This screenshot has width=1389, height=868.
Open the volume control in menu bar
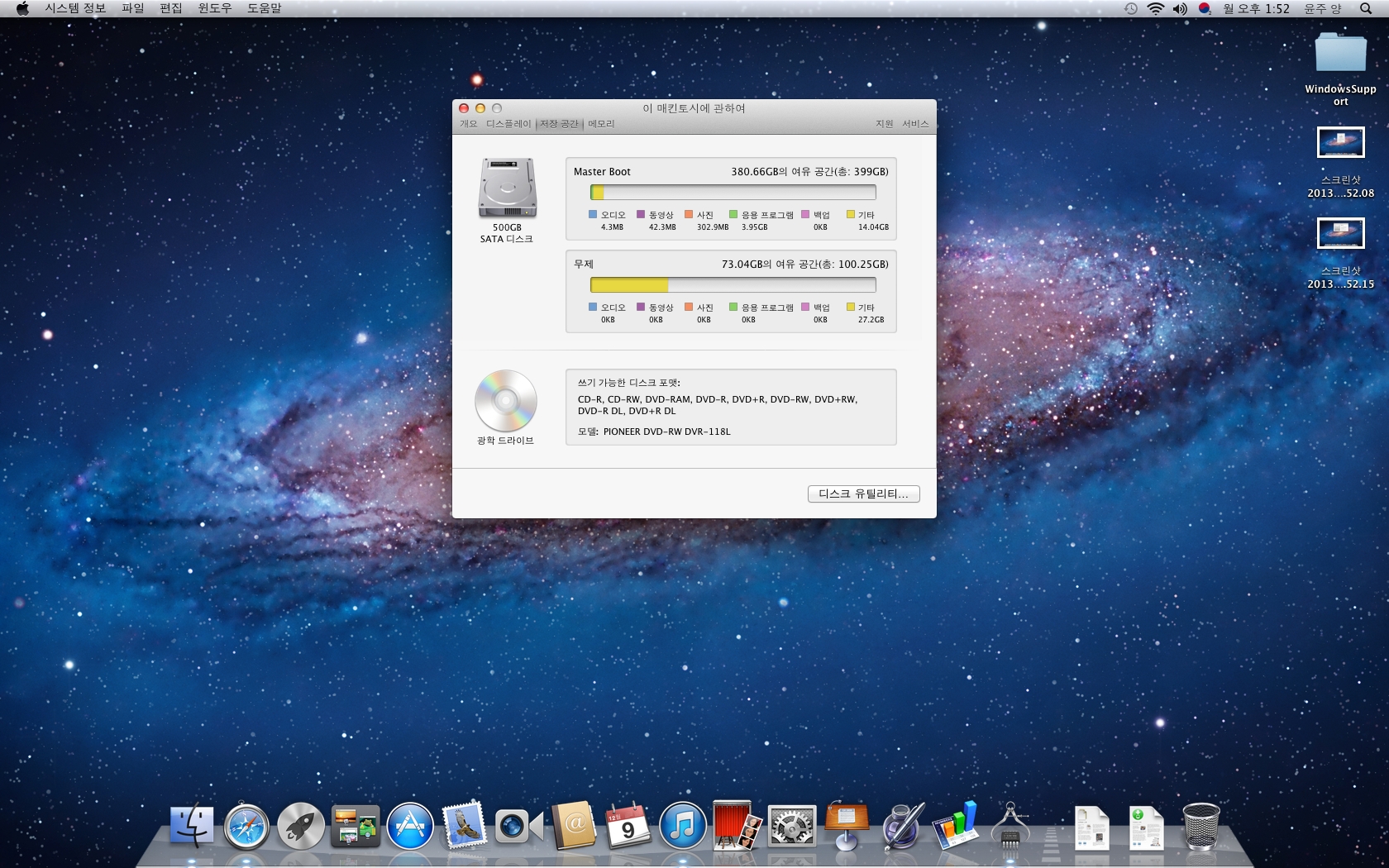coord(1180,8)
